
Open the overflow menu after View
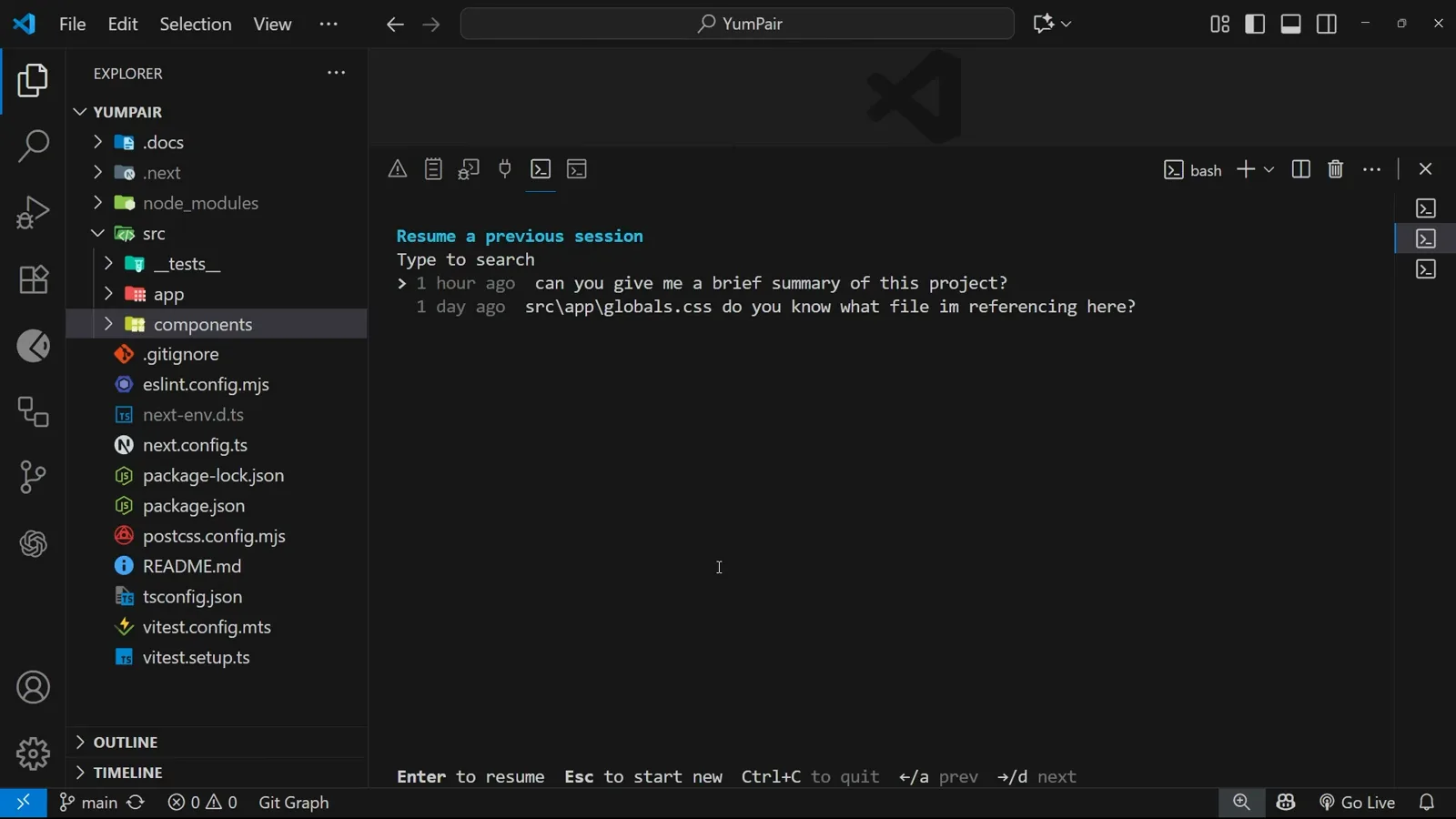tap(329, 24)
